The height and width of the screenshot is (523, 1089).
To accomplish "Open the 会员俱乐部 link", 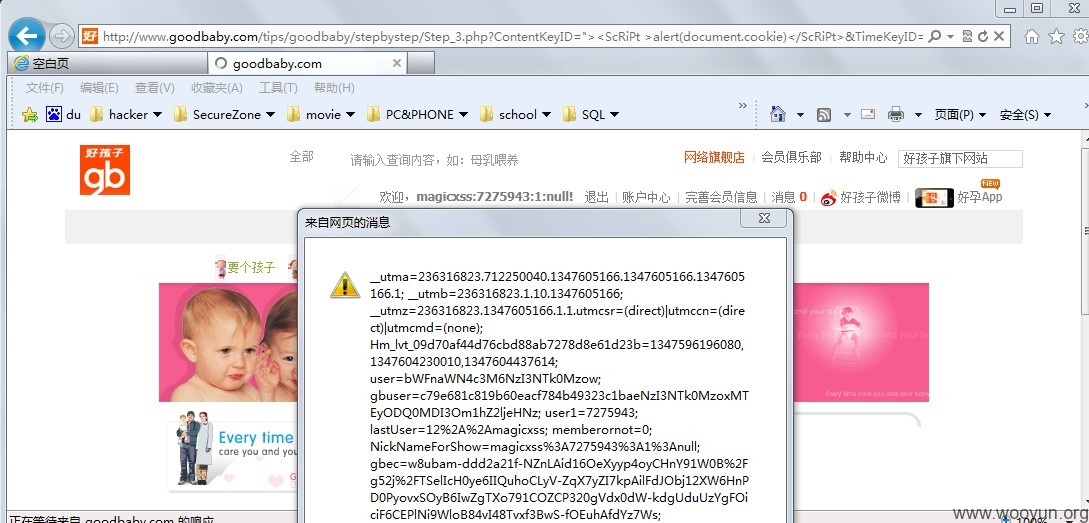I will (791, 158).
